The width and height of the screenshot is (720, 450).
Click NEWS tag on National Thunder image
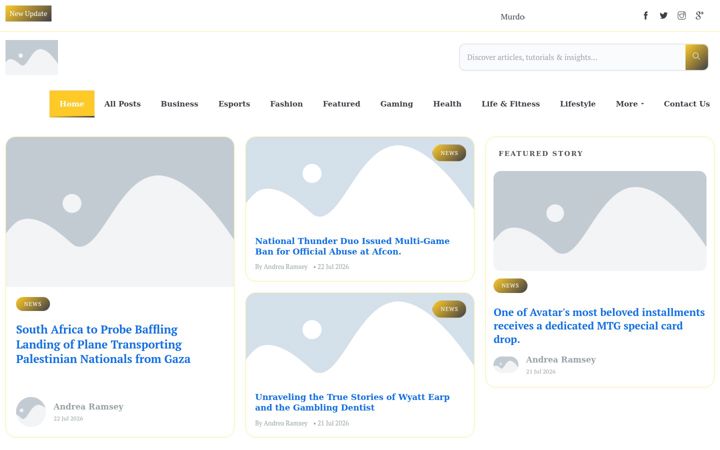[x=449, y=153]
